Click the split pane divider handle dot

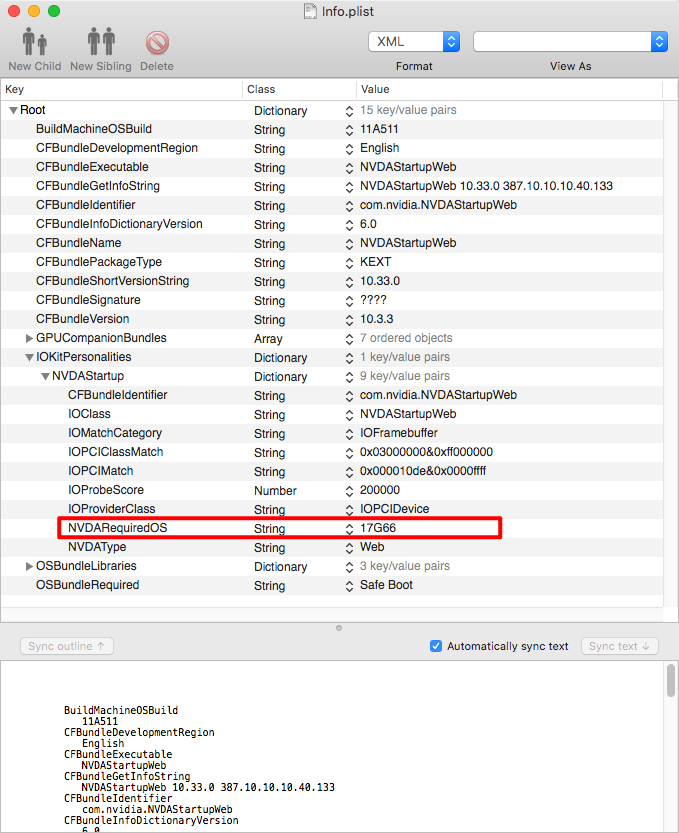[x=339, y=628]
